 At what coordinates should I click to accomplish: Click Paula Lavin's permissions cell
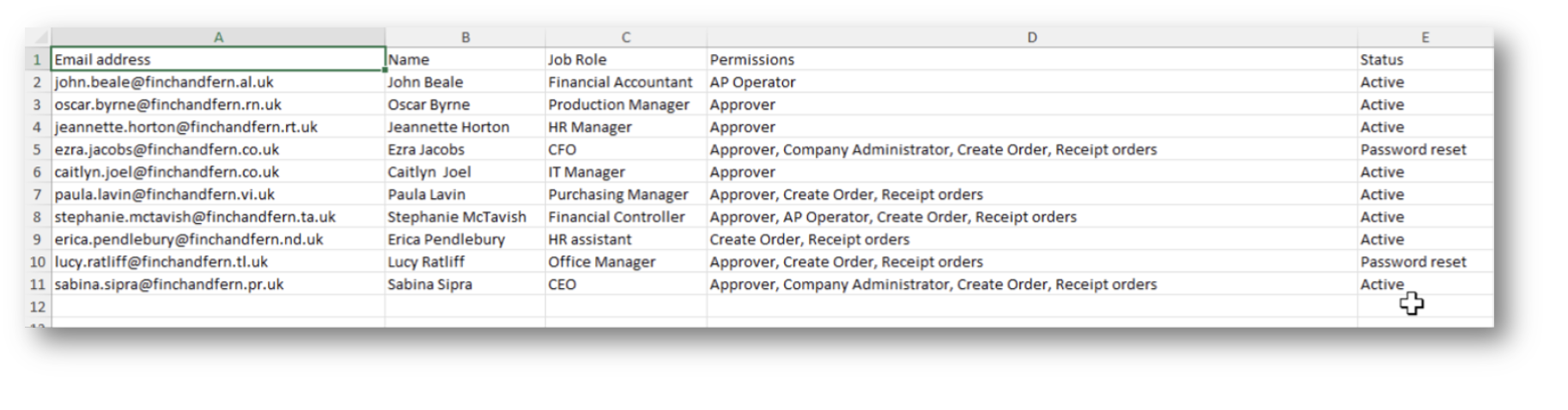click(1031, 195)
